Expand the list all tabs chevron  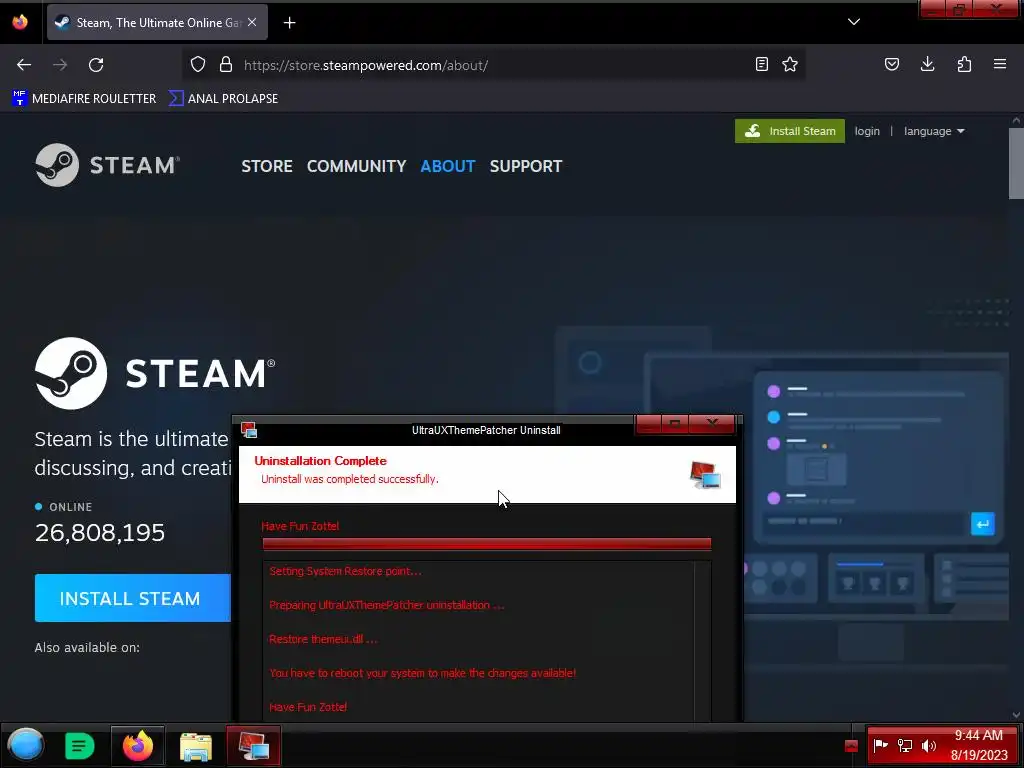pos(854,22)
